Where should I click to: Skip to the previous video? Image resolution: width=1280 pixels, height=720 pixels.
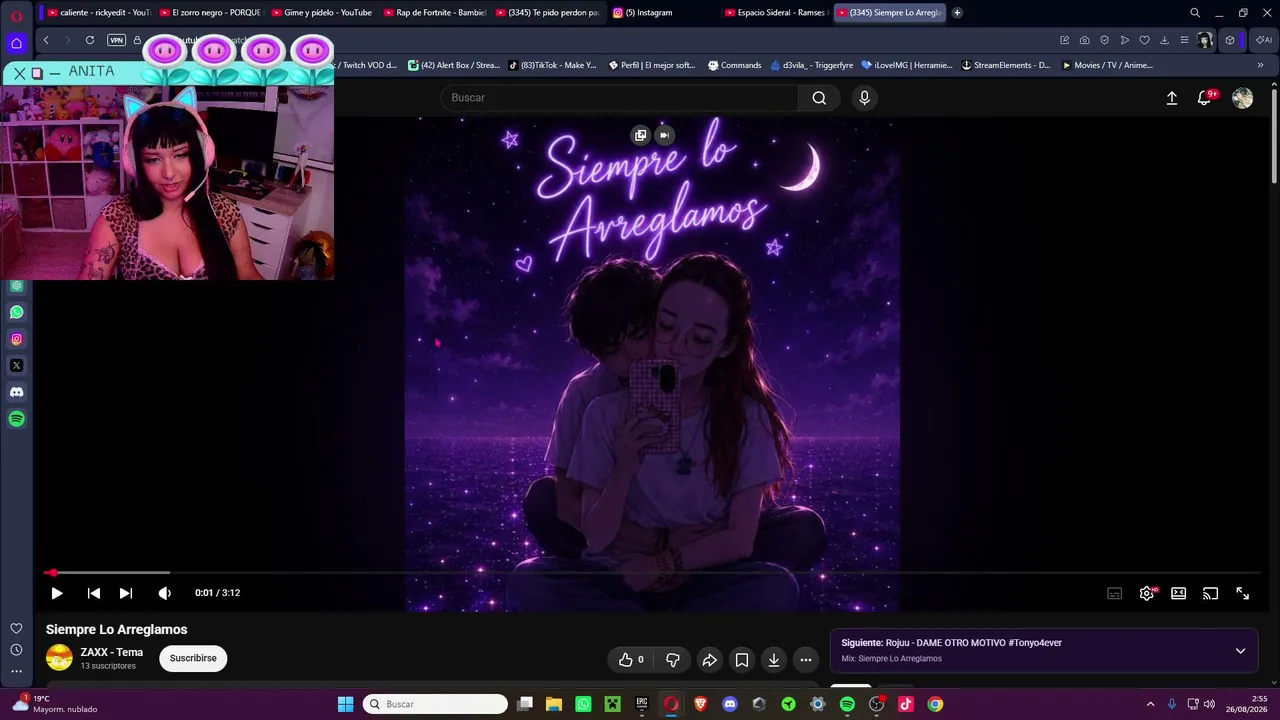coord(94,593)
